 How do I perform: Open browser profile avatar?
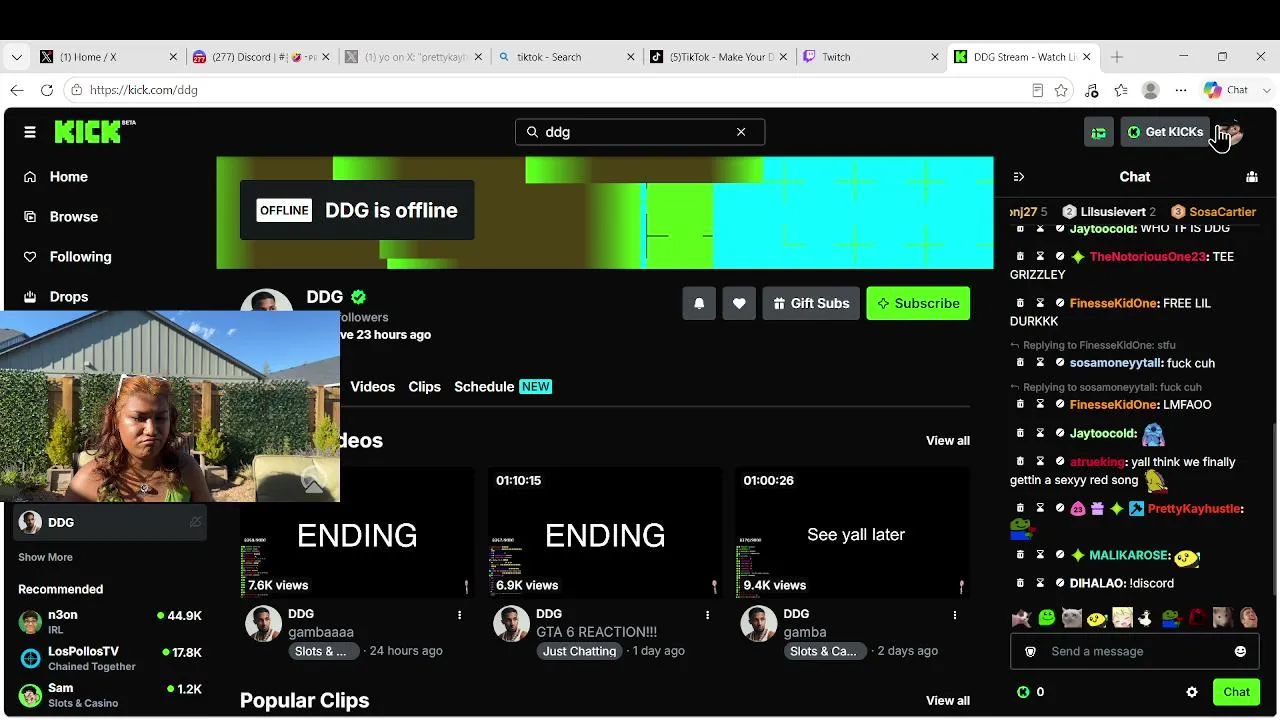[x=1151, y=90]
